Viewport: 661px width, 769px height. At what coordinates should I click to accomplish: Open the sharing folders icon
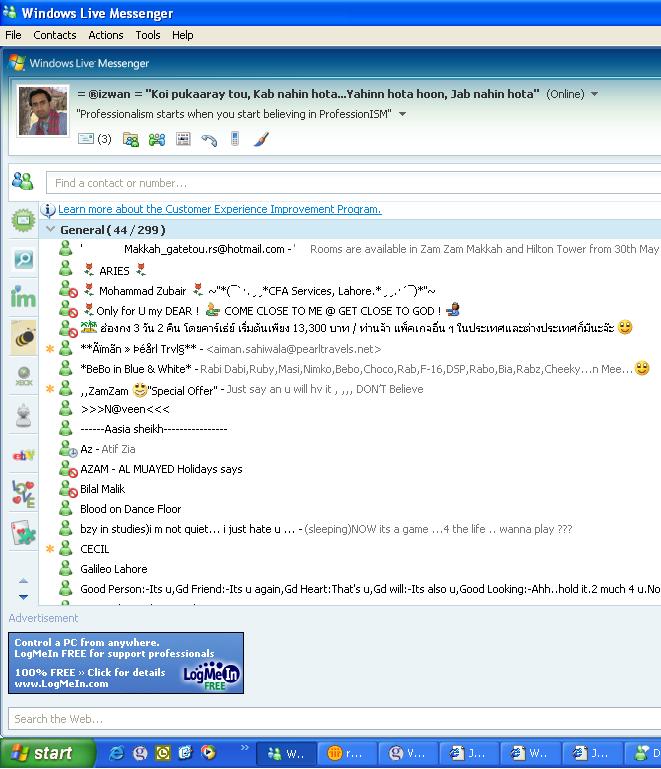[130, 139]
